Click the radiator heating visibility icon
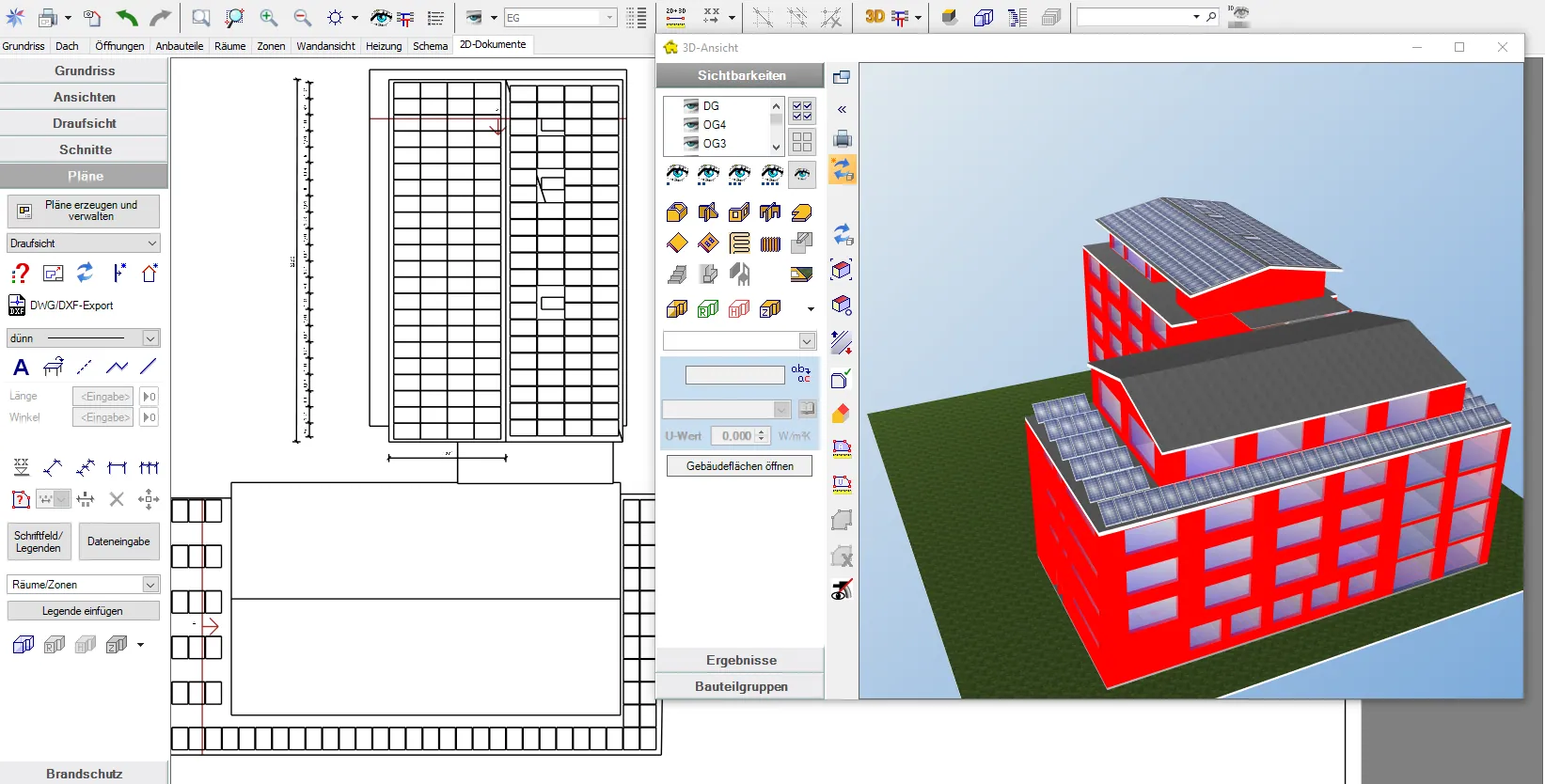The height and width of the screenshot is (784, 1545). pyautogui.click(x=770, y=243)
